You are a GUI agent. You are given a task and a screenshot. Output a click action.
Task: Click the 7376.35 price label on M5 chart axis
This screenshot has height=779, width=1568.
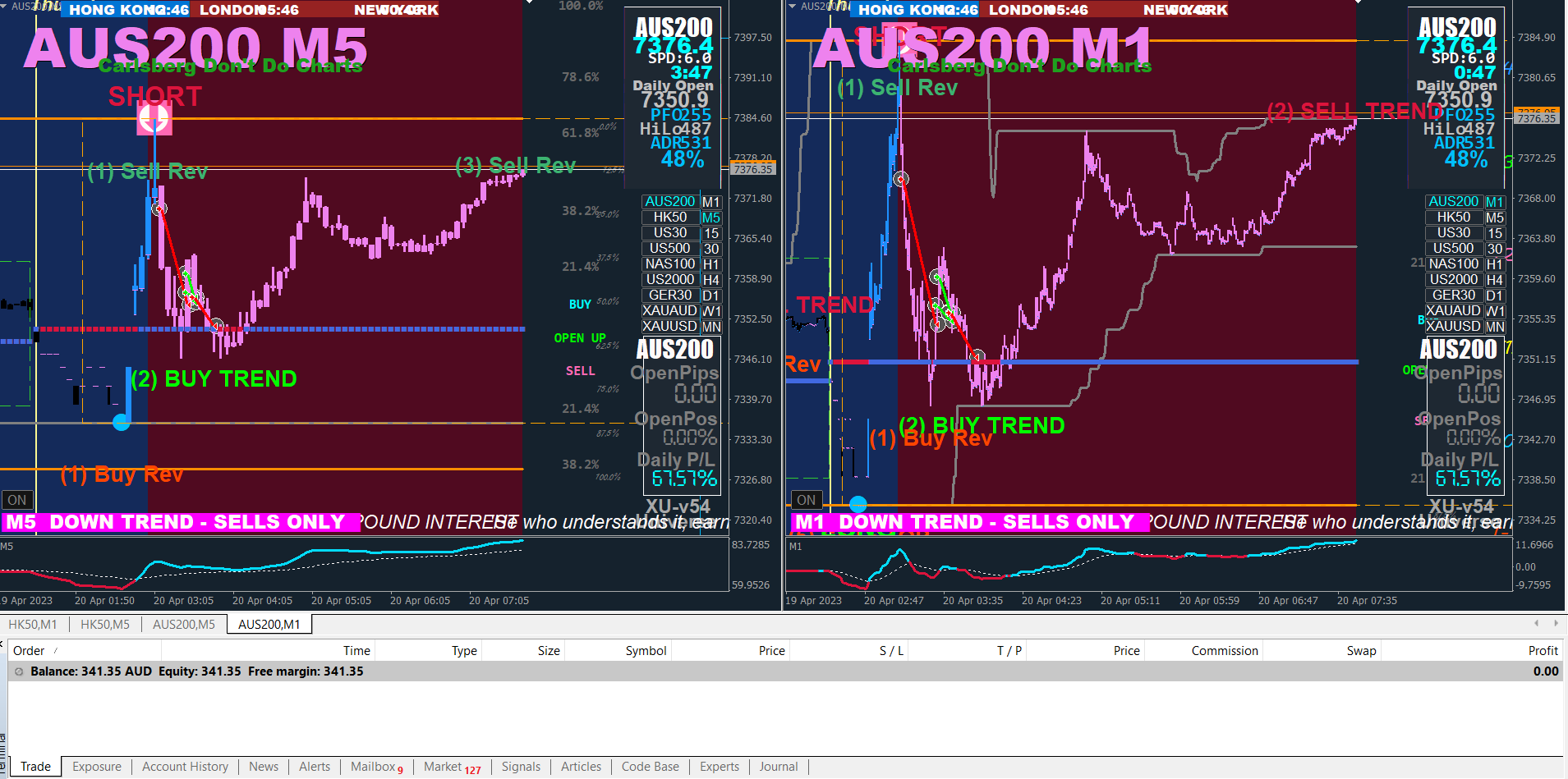pyautogui.click(x=753, y=169)
